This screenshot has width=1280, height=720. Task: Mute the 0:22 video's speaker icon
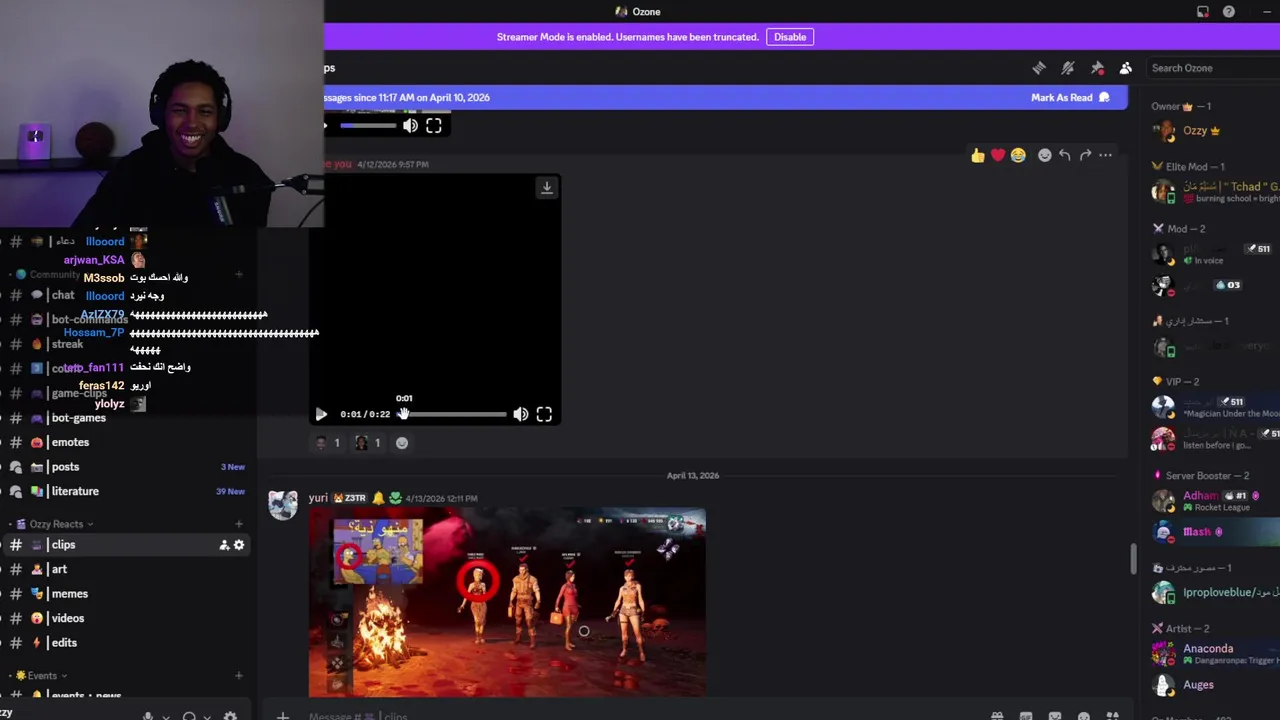pyautogui.click(x=521, y=414)
